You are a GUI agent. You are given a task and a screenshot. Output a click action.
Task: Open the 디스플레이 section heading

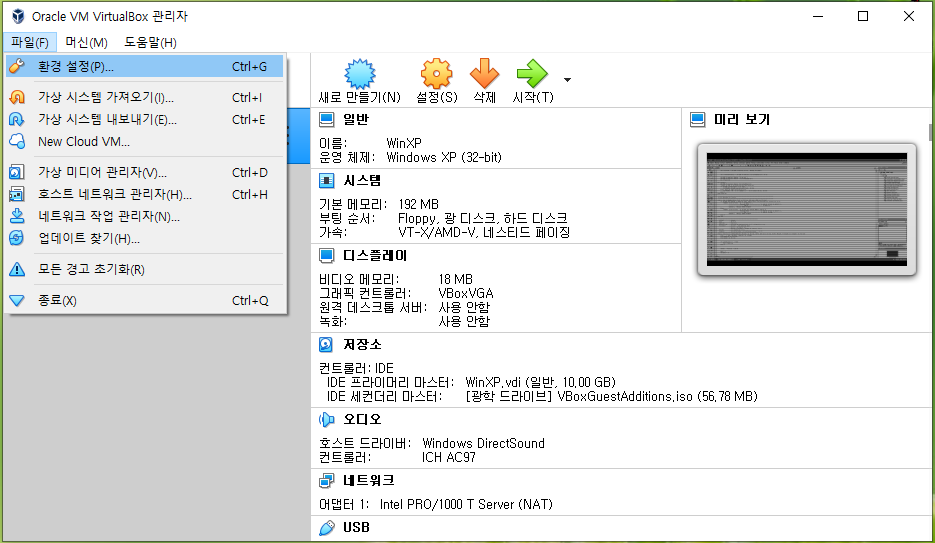coord(374,256)
